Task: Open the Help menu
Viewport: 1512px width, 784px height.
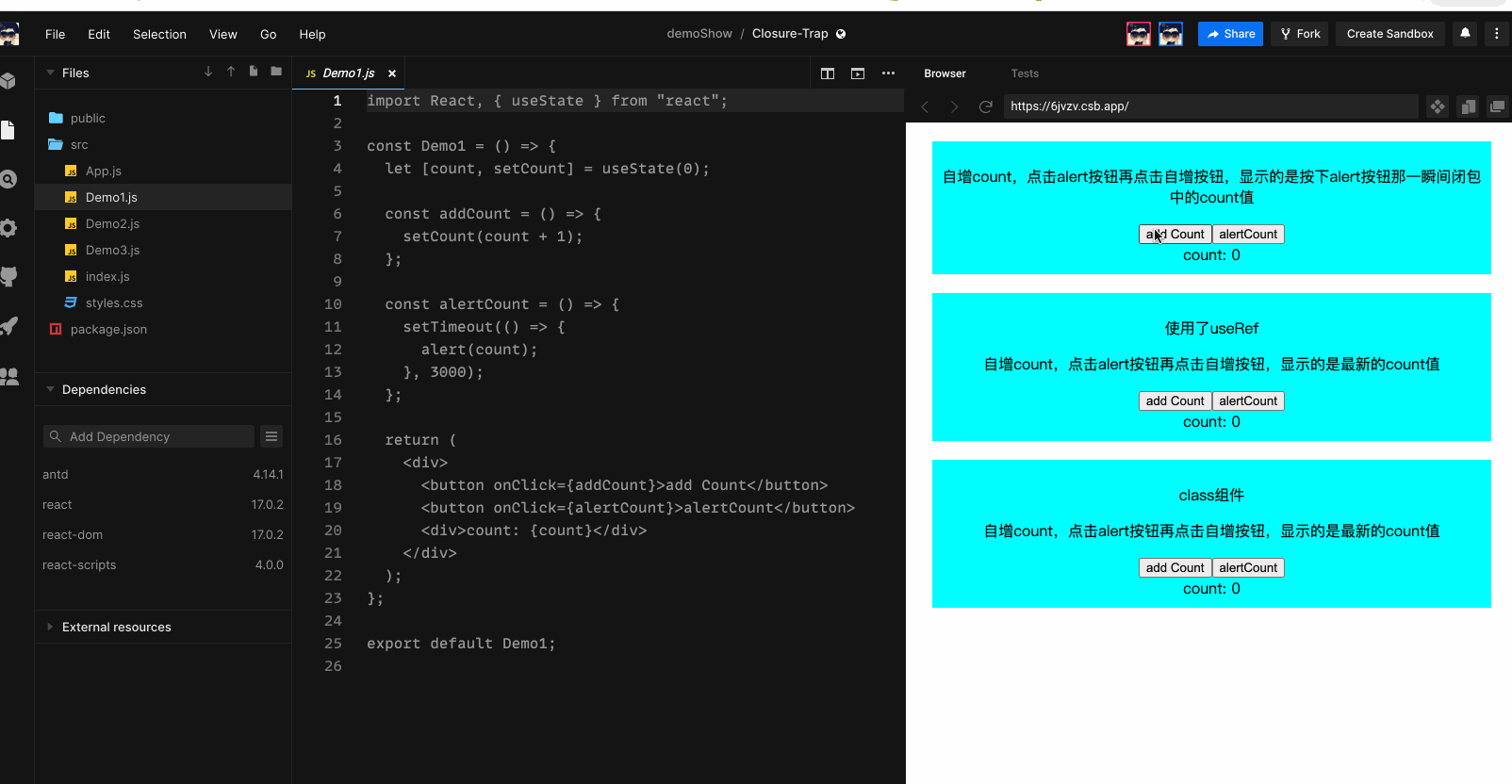Action: pyautogui.click(x=312, y=34)
